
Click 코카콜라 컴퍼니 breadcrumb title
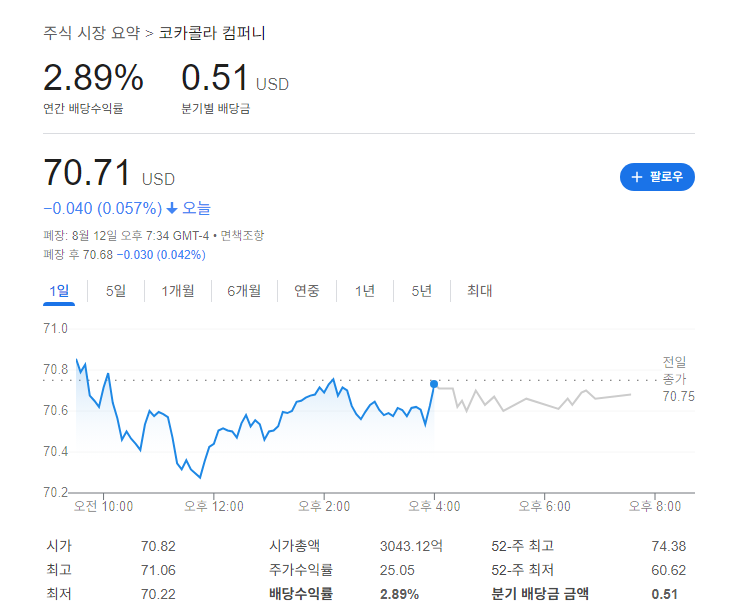coord(212,33)
